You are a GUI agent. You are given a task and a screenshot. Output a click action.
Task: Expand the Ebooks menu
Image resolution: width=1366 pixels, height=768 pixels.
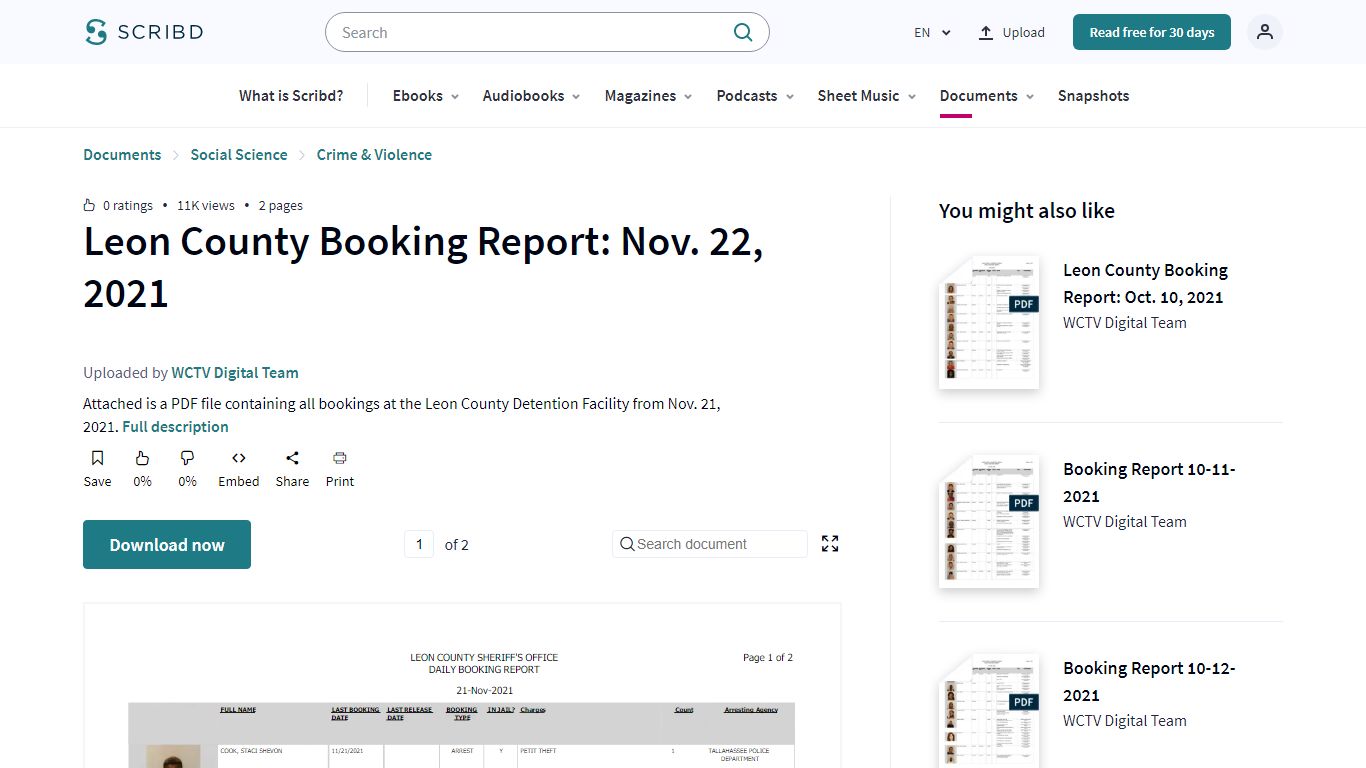[x=426, y=96]
